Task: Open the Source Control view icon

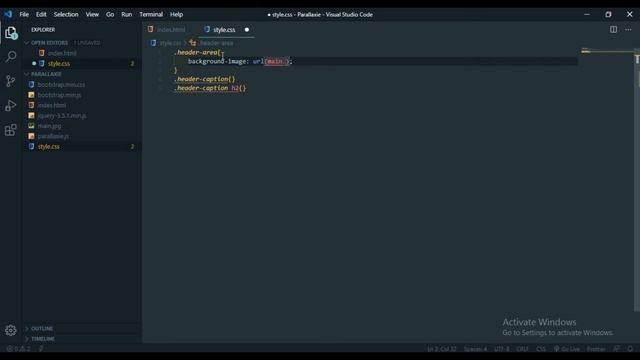Action: point(11,81)
